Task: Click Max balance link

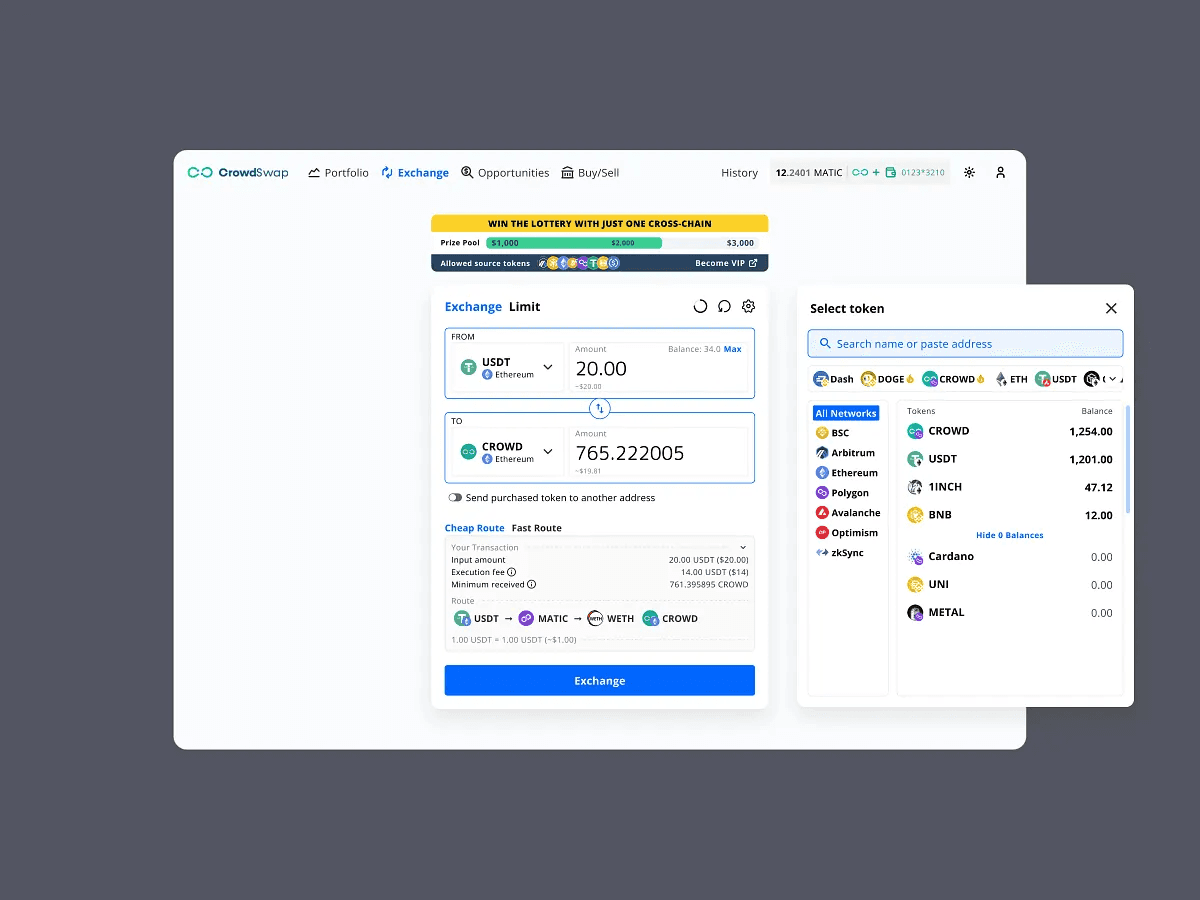Action: [733, 349]
